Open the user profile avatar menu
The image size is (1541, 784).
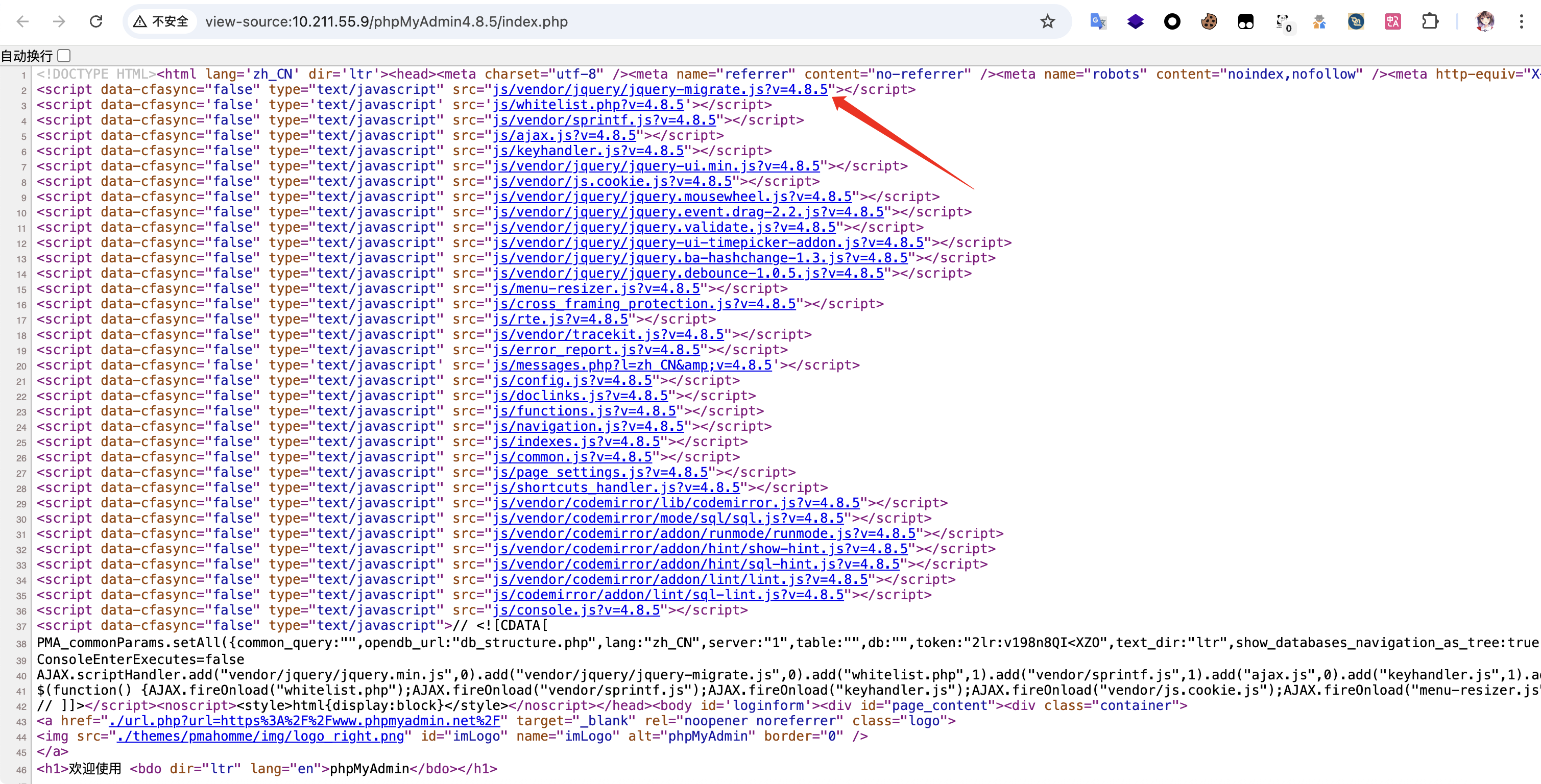click(1485, 22)
